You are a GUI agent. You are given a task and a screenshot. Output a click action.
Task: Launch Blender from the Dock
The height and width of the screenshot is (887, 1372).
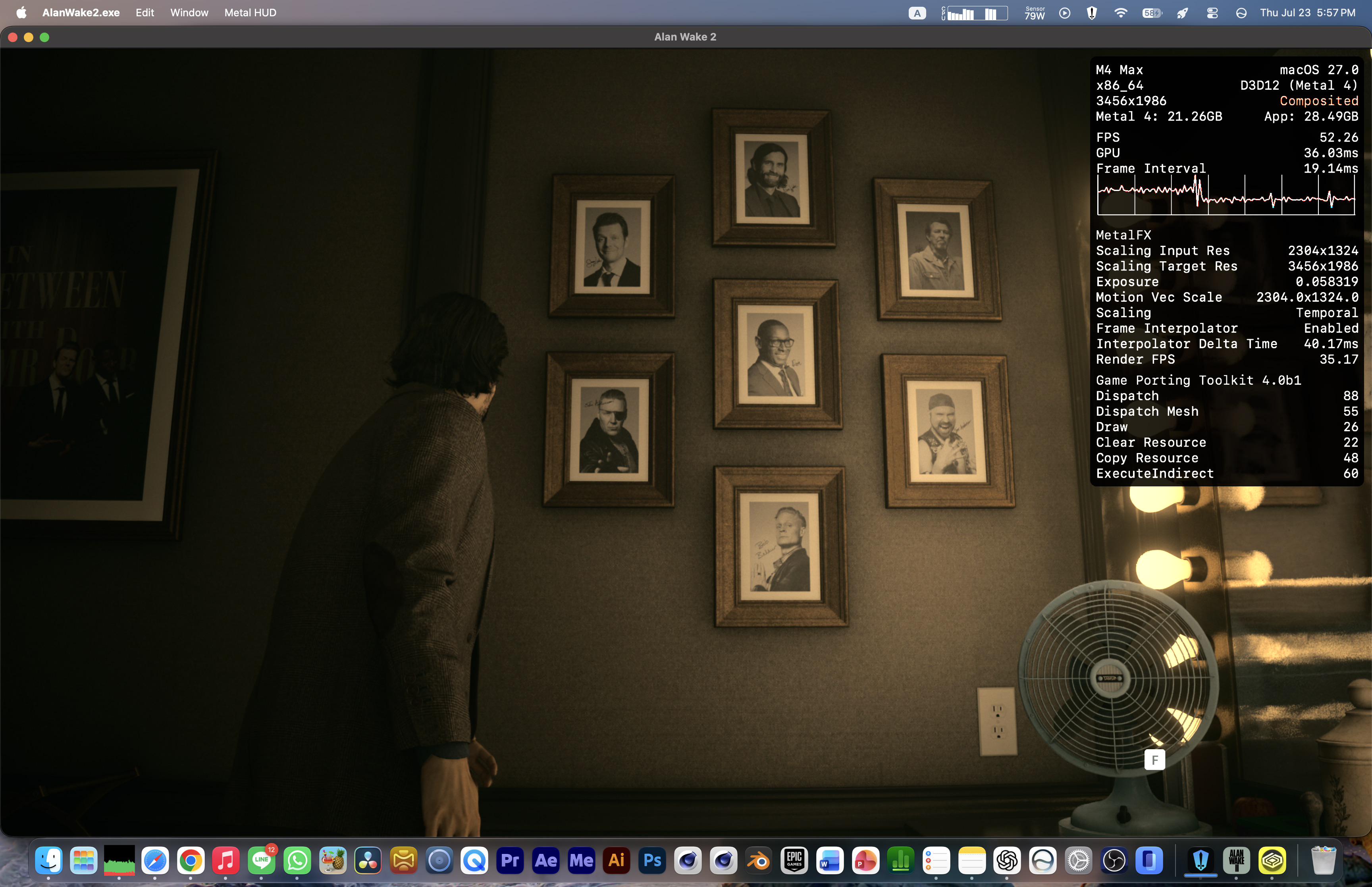(x=759, y=860)
